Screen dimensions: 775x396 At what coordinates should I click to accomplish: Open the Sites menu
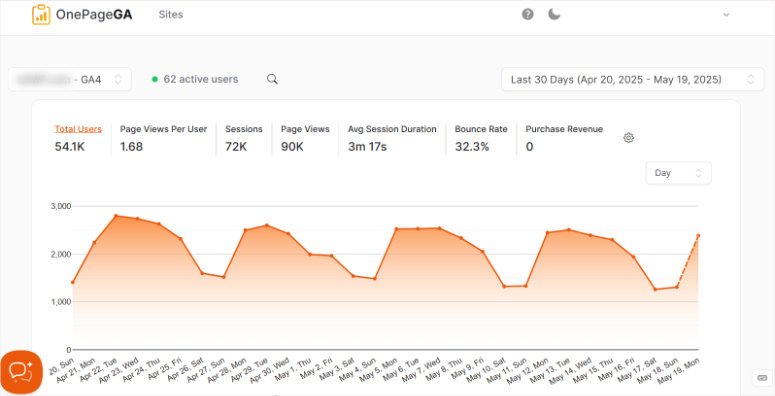coord(171,15)
